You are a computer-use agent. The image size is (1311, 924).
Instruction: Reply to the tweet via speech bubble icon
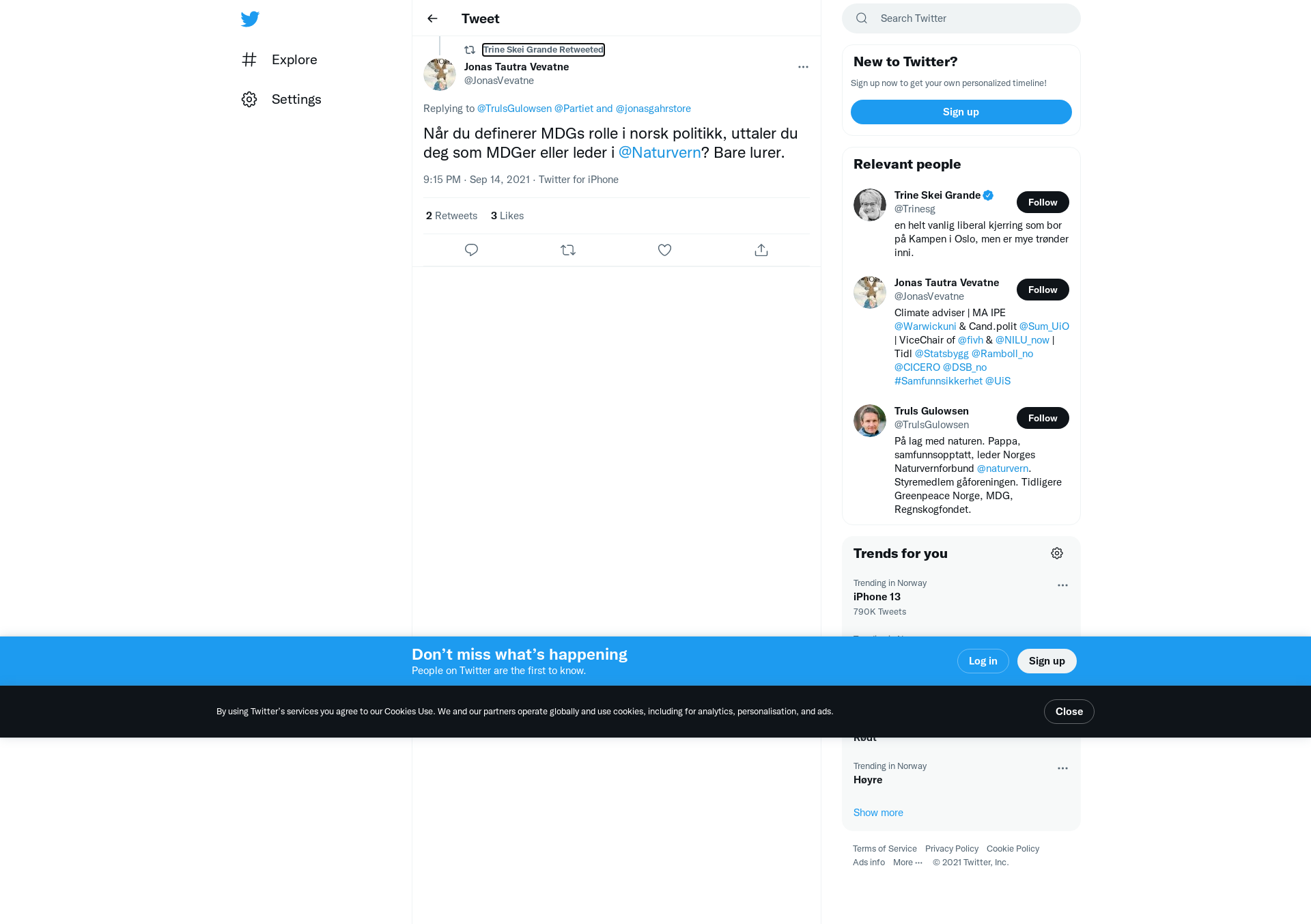pos(471,250)
